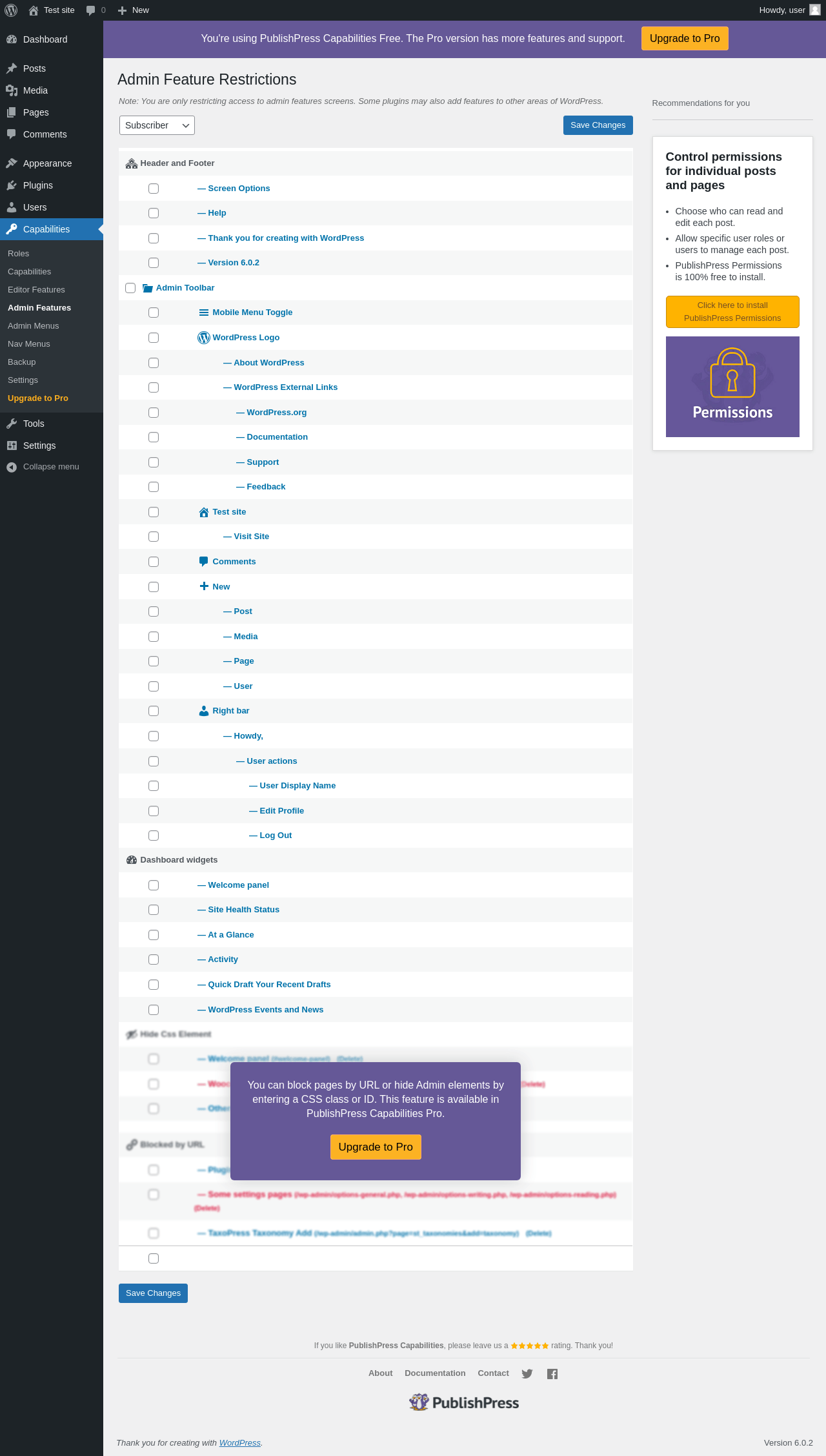Click the Pages icon in sidebar

[12, 112]
